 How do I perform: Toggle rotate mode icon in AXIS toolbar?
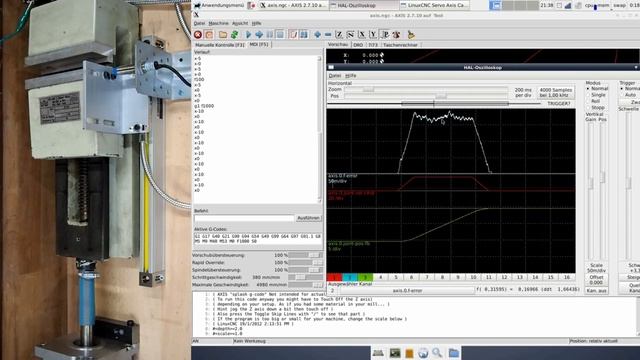click(396, 35)
